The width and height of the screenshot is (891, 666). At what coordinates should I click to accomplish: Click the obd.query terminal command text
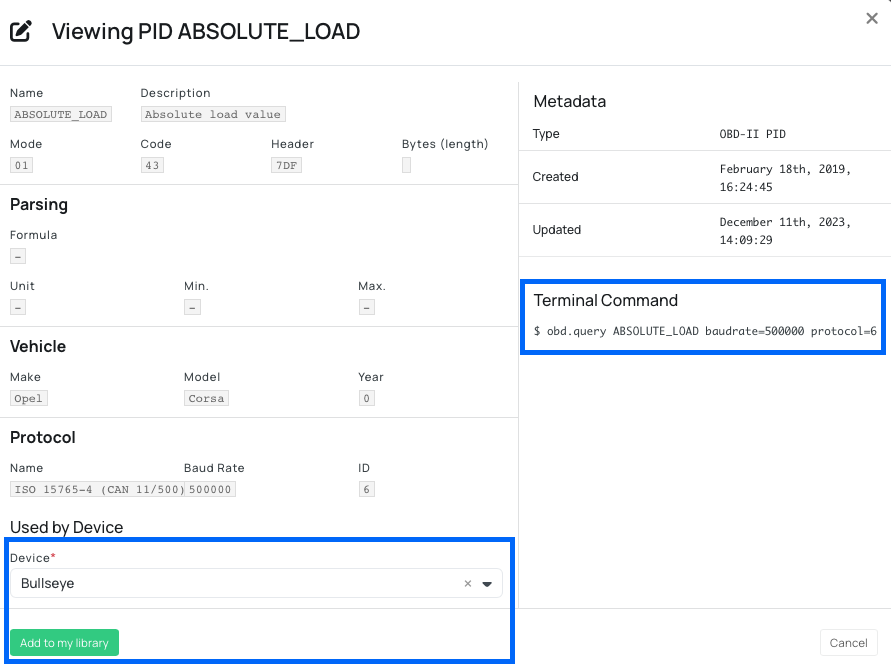(x=704, y=330)
